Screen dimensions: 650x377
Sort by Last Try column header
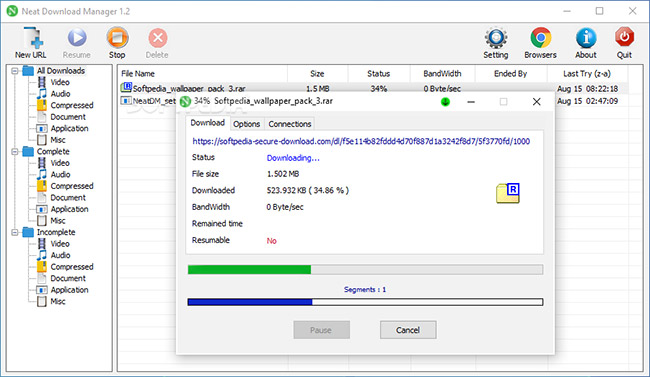pyautogui.click(x=587, y=74)
